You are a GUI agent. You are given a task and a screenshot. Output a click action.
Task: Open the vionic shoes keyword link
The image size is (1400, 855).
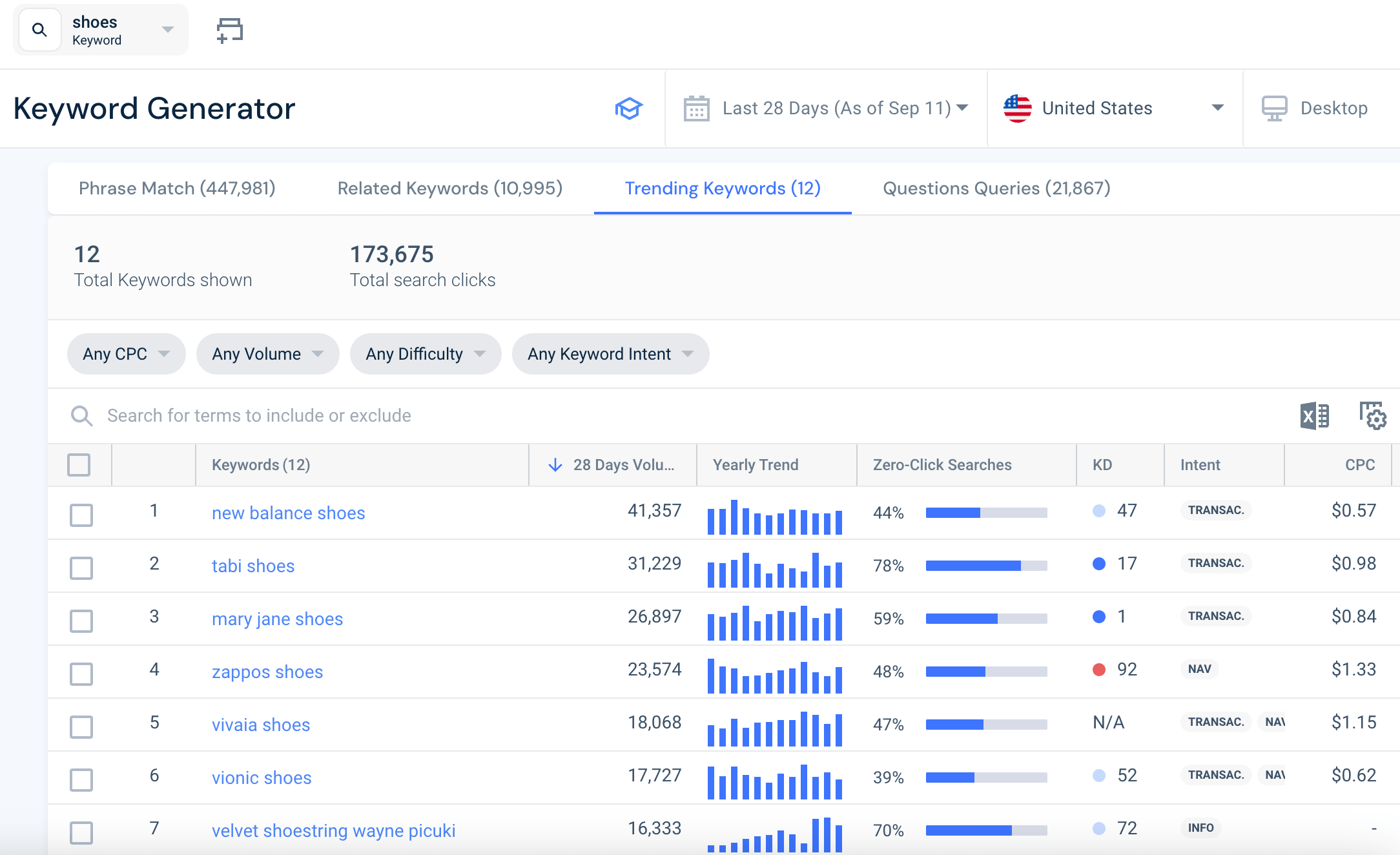(262, 778)
